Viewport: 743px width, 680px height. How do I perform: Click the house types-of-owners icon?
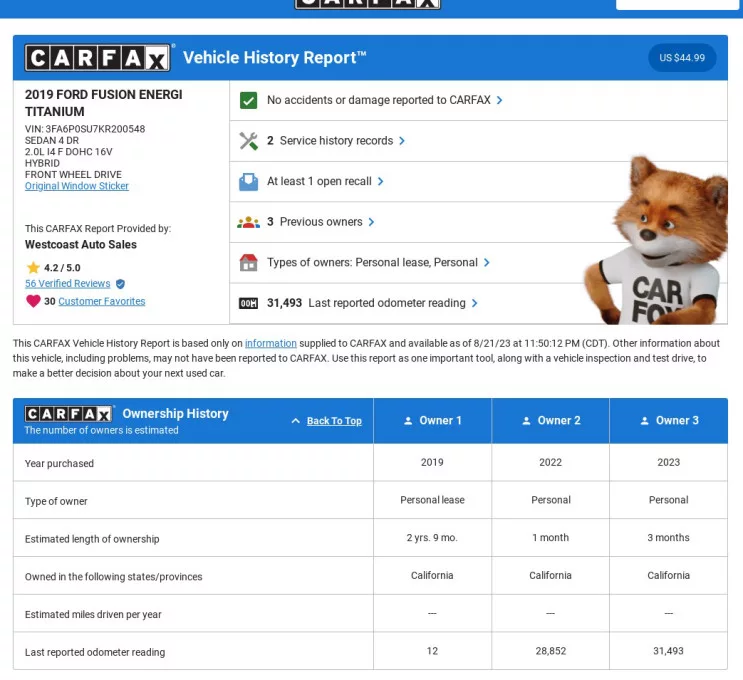click(x=249, y=263)
